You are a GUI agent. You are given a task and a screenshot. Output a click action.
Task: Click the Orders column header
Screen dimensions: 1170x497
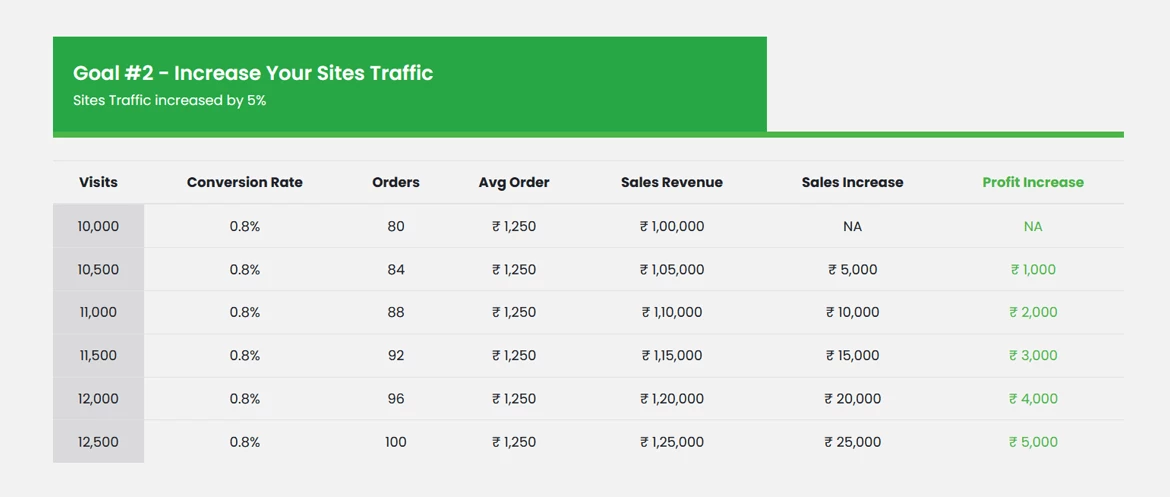coord(396,182)
